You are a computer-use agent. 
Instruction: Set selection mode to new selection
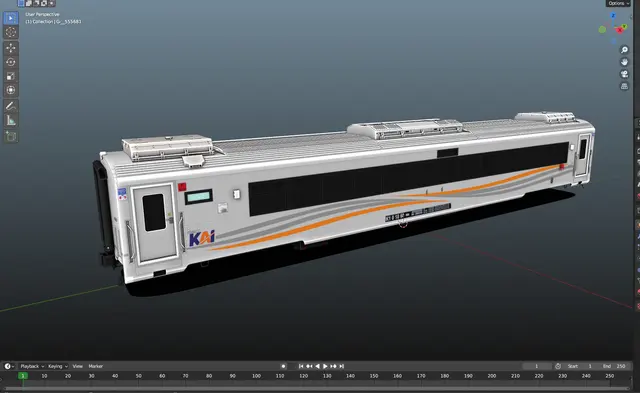point(21,3)
